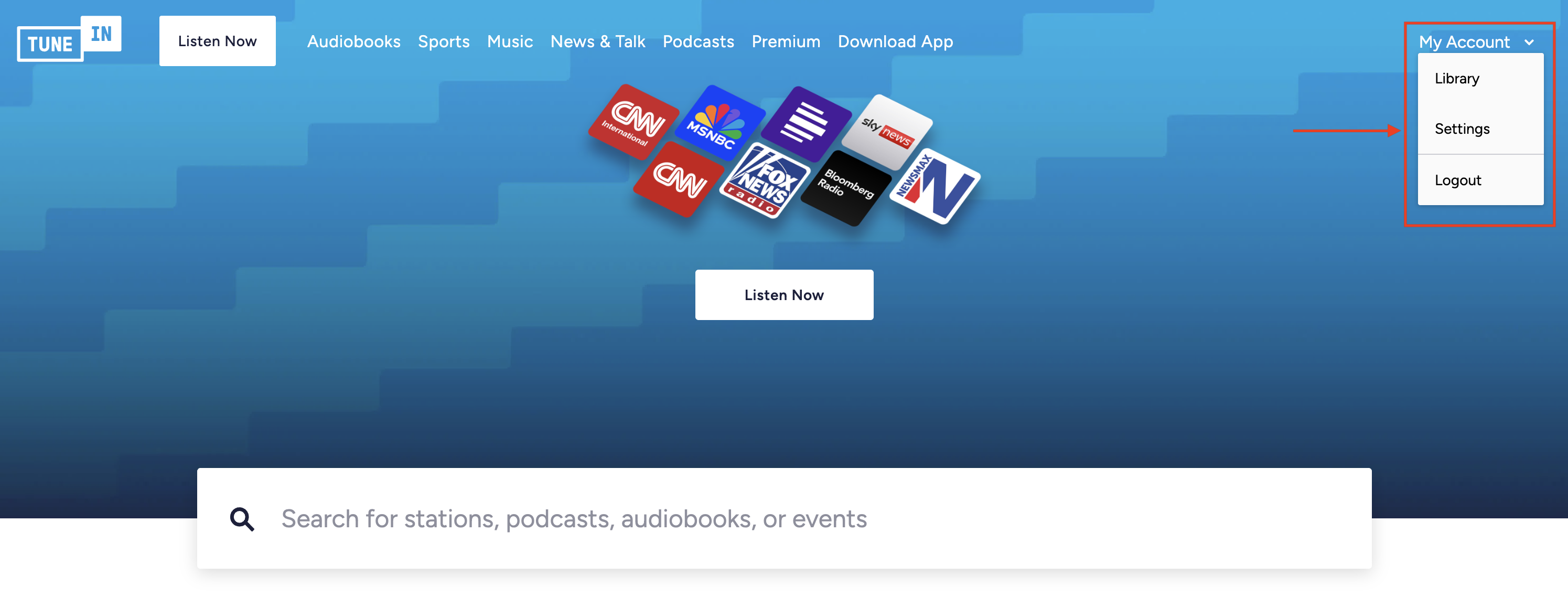Click the Fox News Radio tile
The image size is (1568, 596).
(x=764, y=181)
